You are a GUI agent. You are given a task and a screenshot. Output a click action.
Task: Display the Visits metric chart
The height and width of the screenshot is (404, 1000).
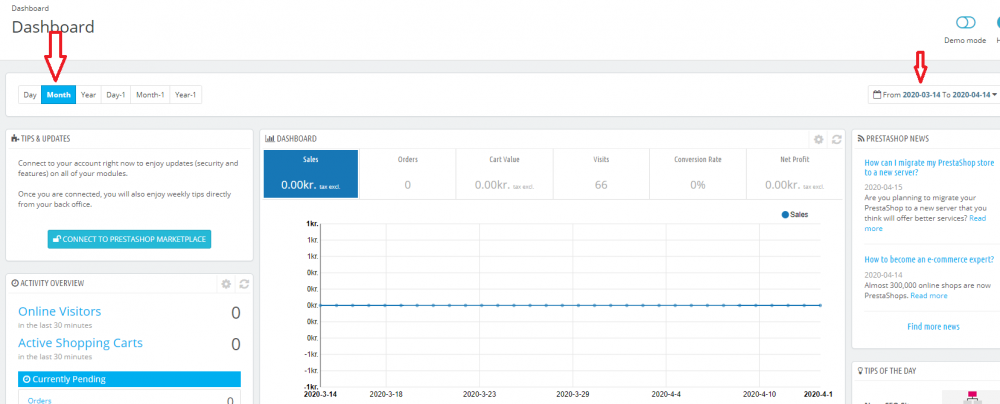(x=601, y=173)
